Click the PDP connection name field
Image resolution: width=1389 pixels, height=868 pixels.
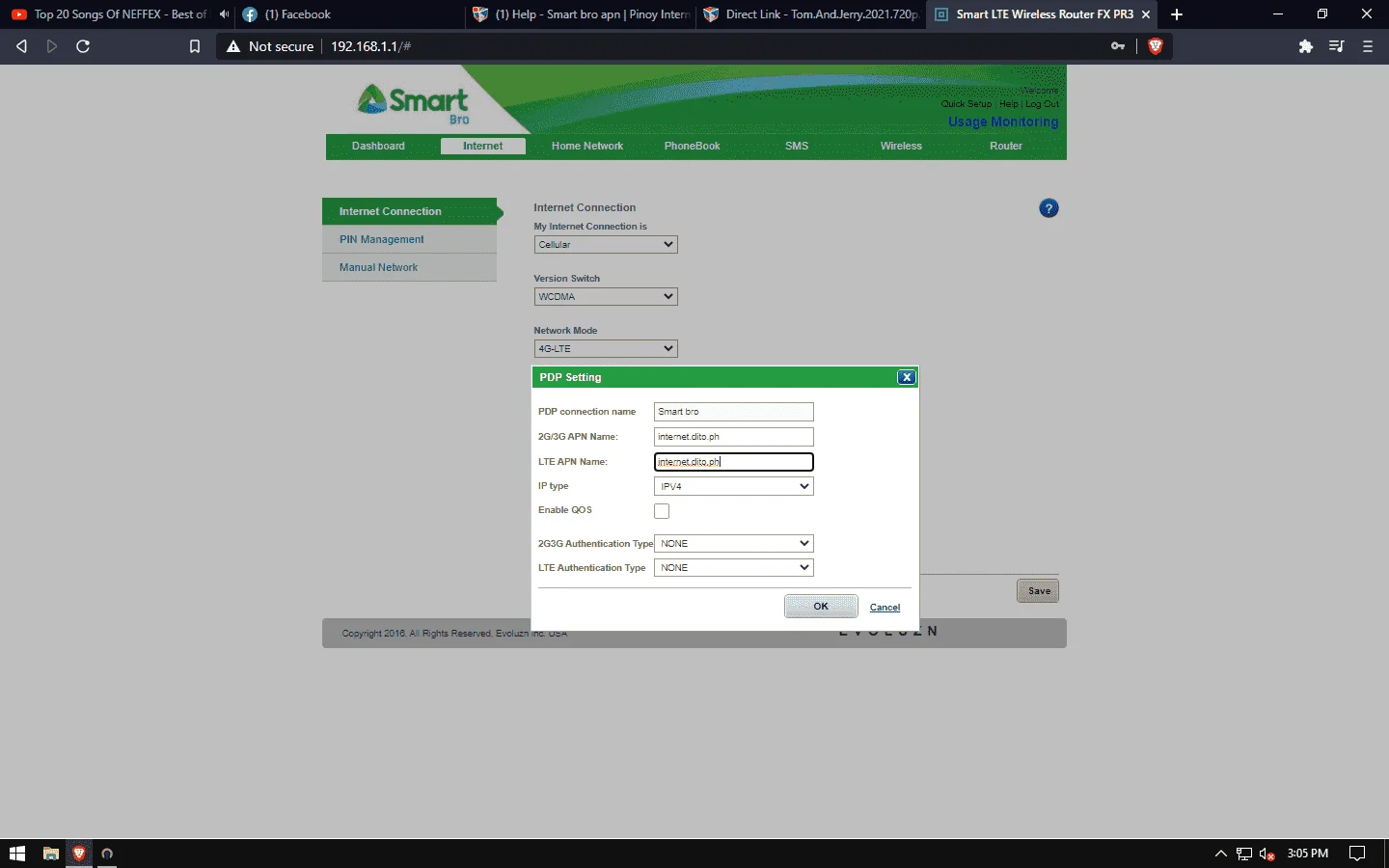pos(733,412)
